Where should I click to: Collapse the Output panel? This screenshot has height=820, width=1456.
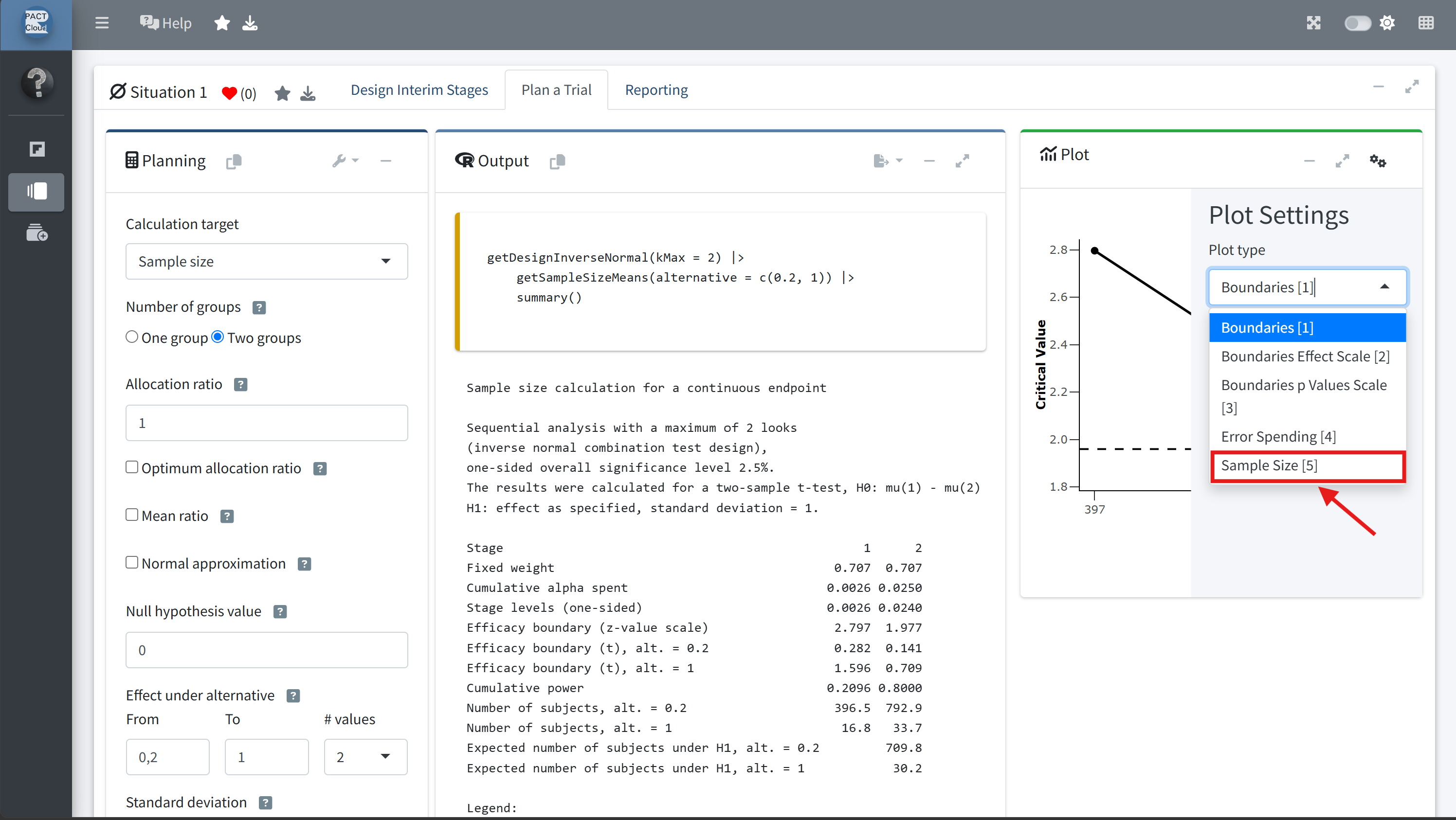coord(929,161)
